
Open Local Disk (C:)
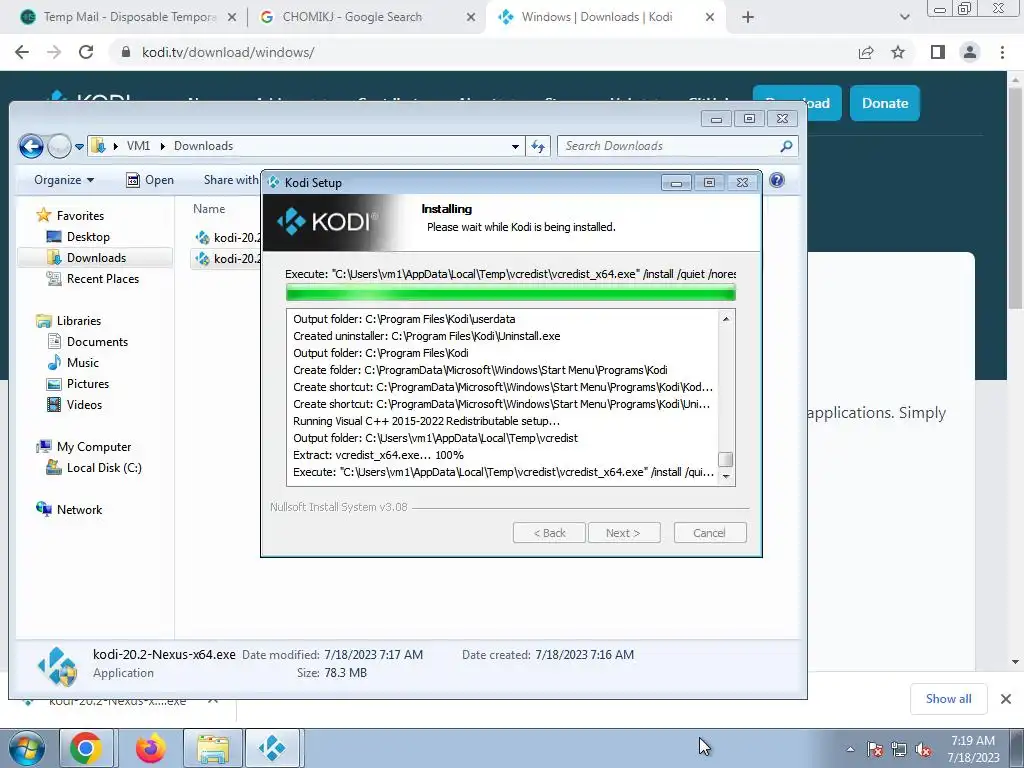[x=104, y=468]
